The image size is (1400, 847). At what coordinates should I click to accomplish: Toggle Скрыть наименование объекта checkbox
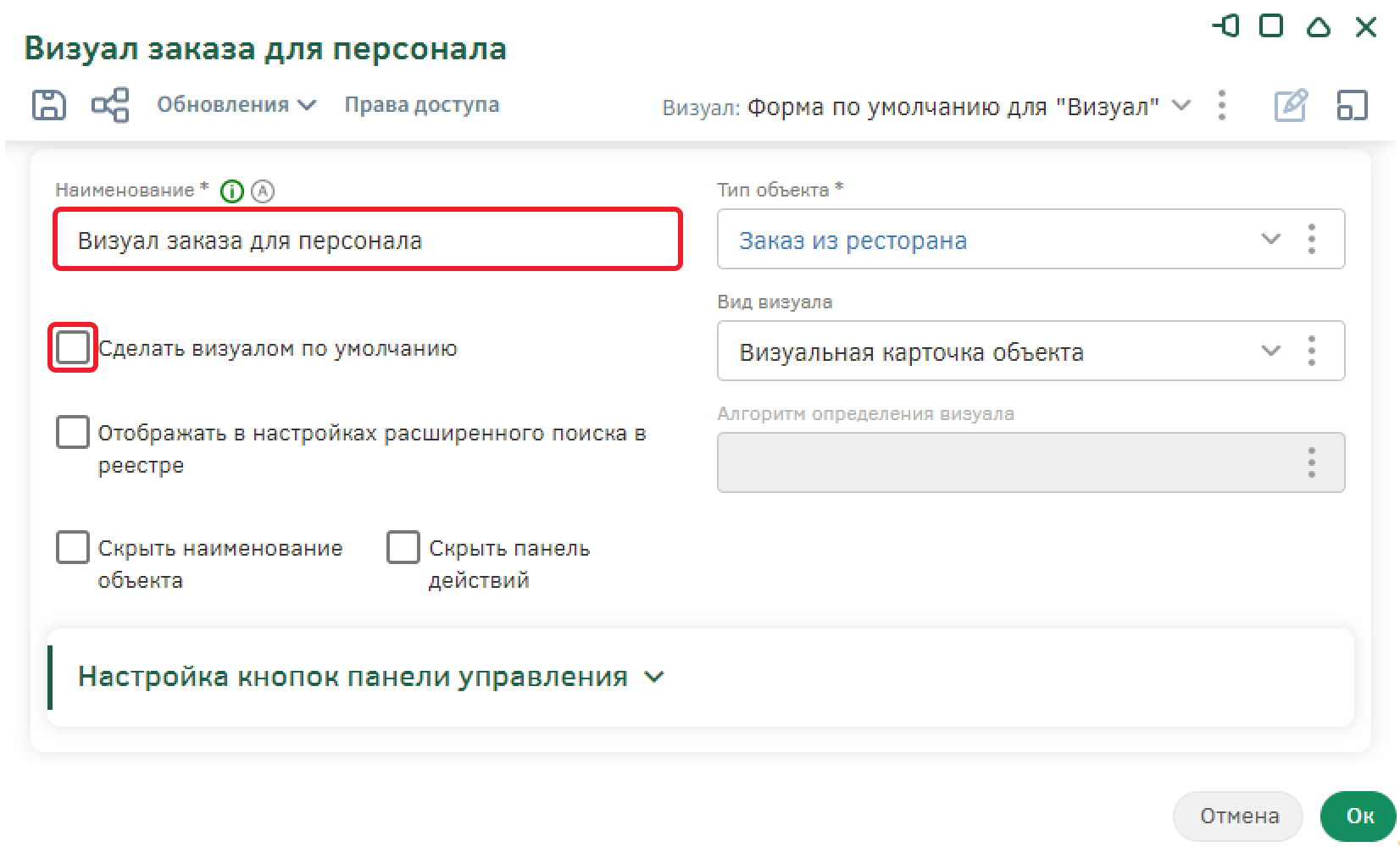click(x=73, y=547)
